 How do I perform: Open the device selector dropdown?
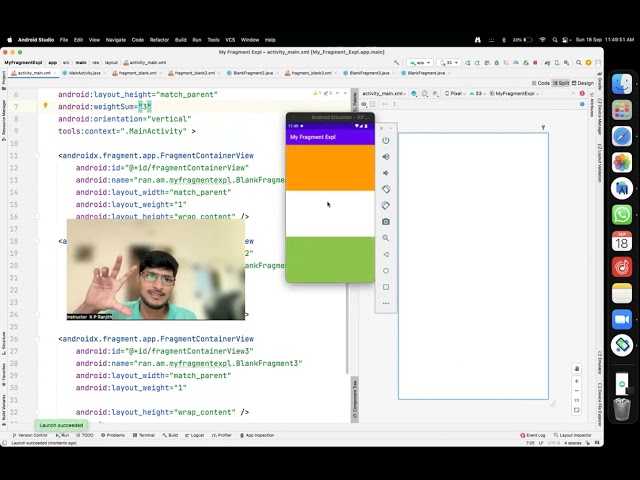coord(449,62)
